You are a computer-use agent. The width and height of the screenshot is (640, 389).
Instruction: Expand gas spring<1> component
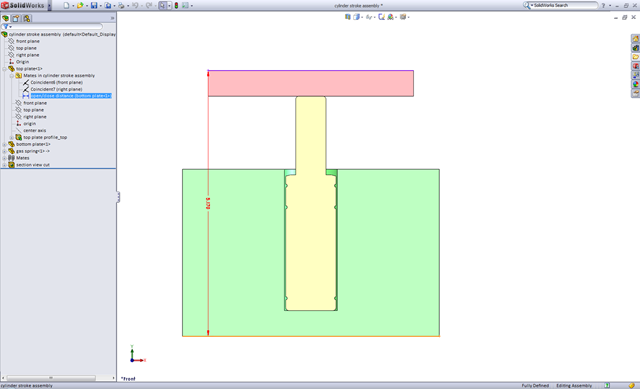coord(4,151)
